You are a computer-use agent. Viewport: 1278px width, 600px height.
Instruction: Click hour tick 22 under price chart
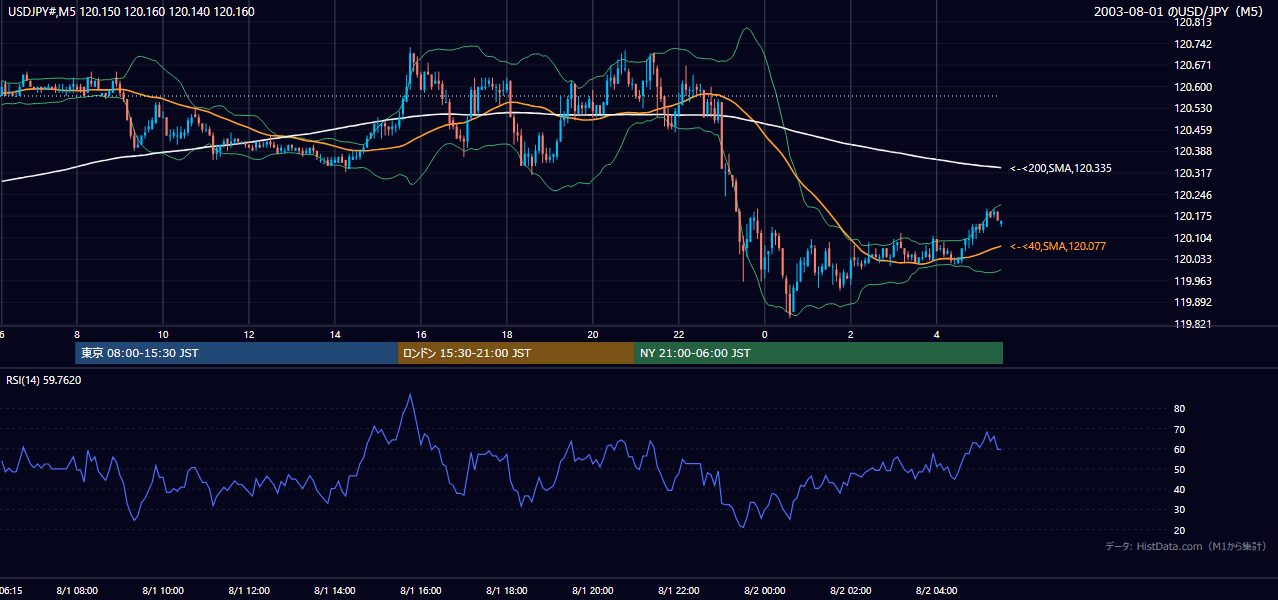pyautogui.click(x=679, y=334)
